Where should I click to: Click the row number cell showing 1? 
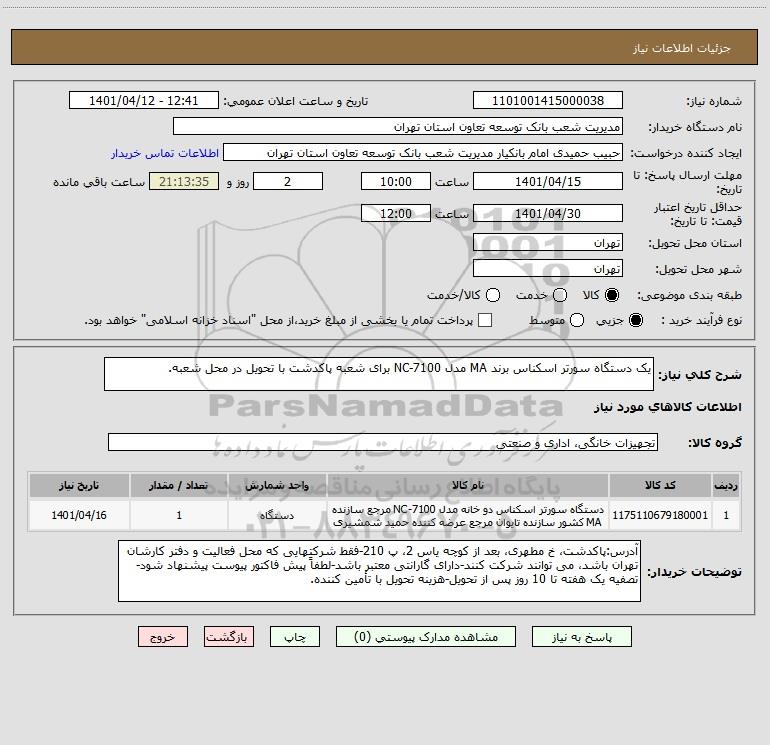pos(726,515)
